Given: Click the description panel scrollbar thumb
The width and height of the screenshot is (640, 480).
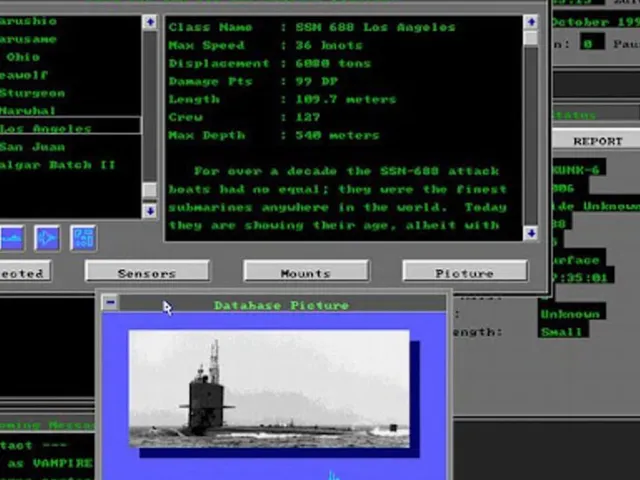Looking at the screenshot, I should tap(531, 38).
